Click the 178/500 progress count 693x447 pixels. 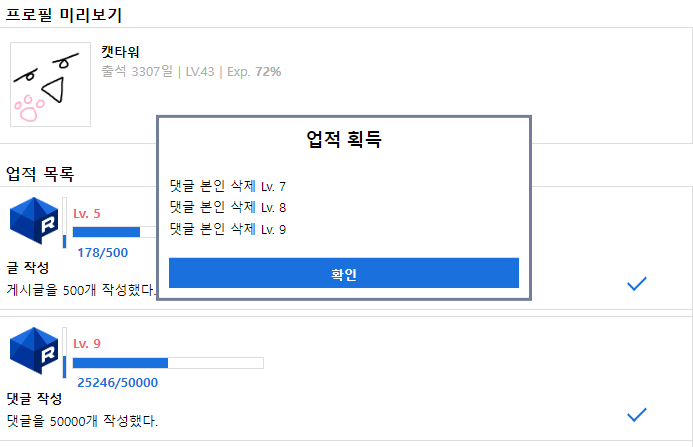click(x=103, y=252)
